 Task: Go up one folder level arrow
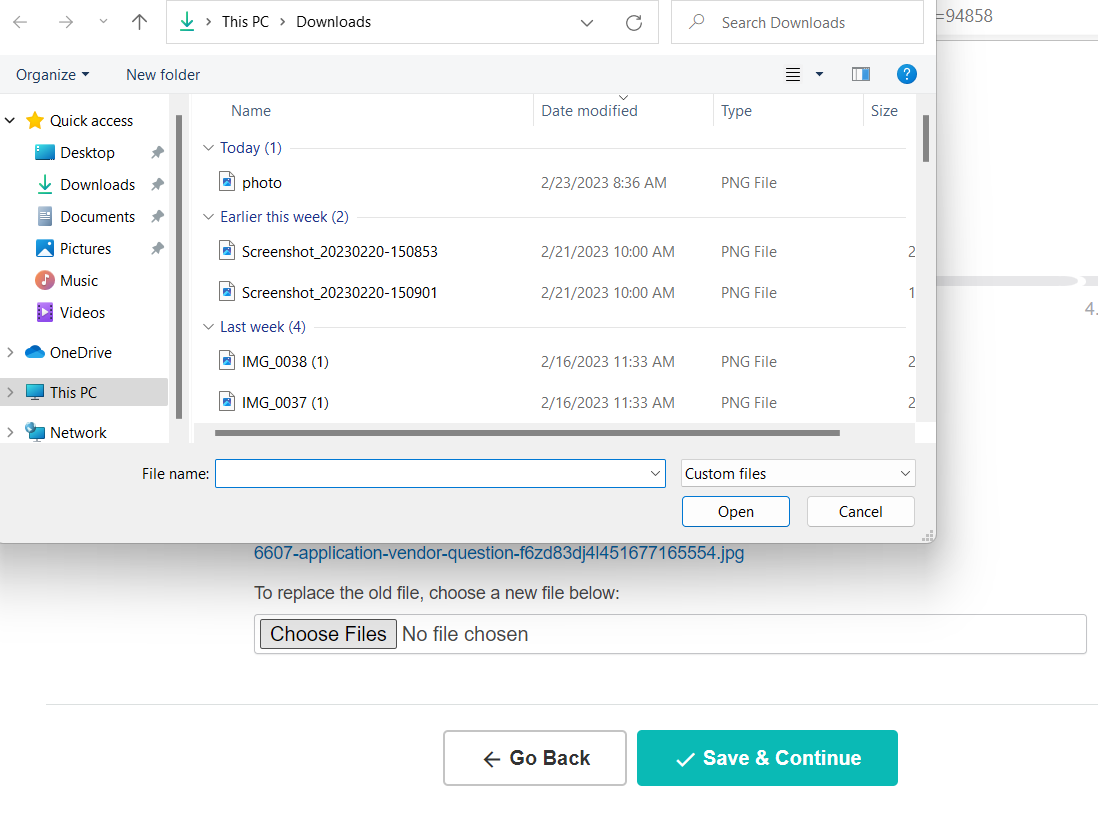point(139,22)
